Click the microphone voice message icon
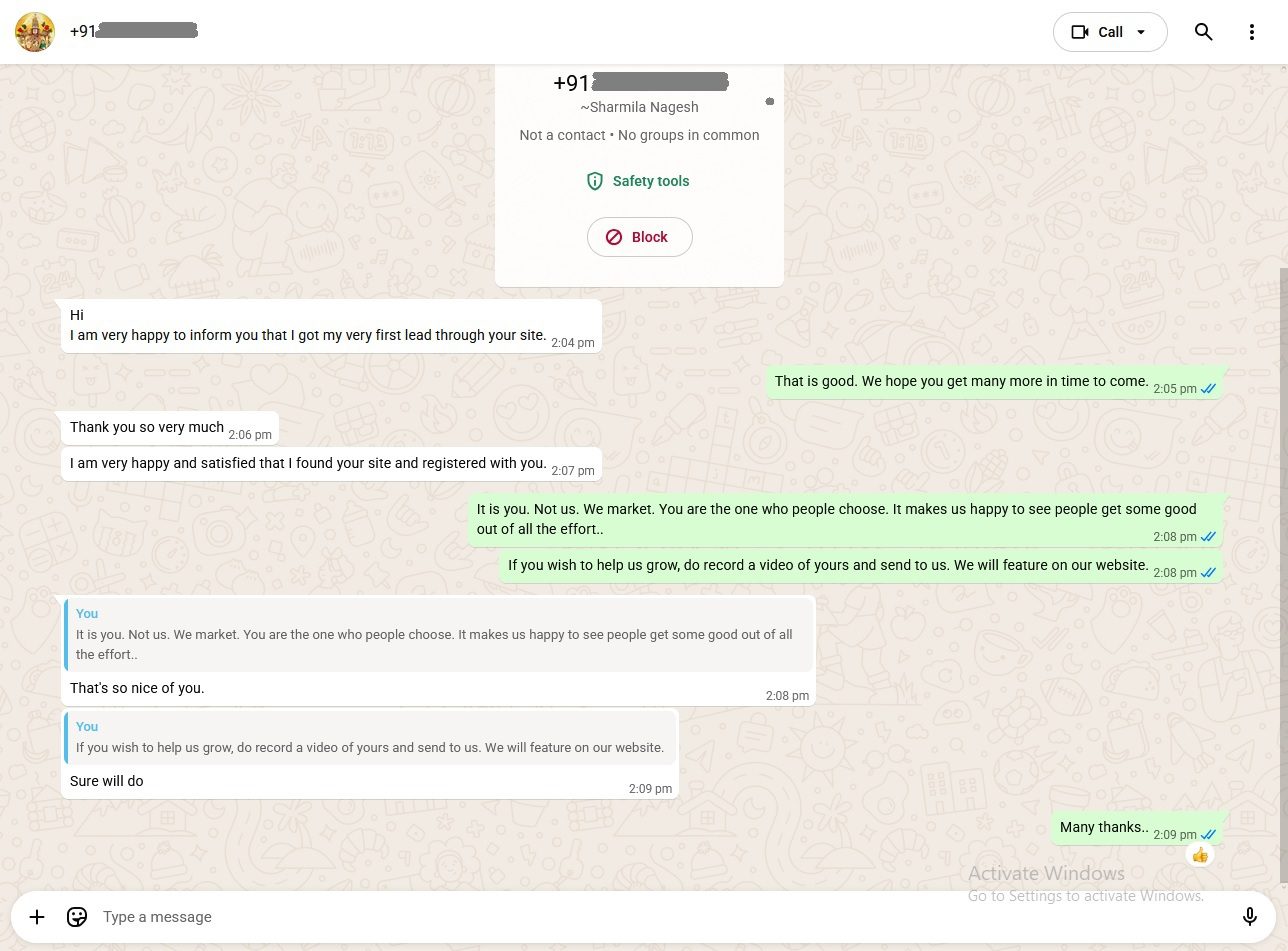The image size is (1288, 951). pos(1249,917)
